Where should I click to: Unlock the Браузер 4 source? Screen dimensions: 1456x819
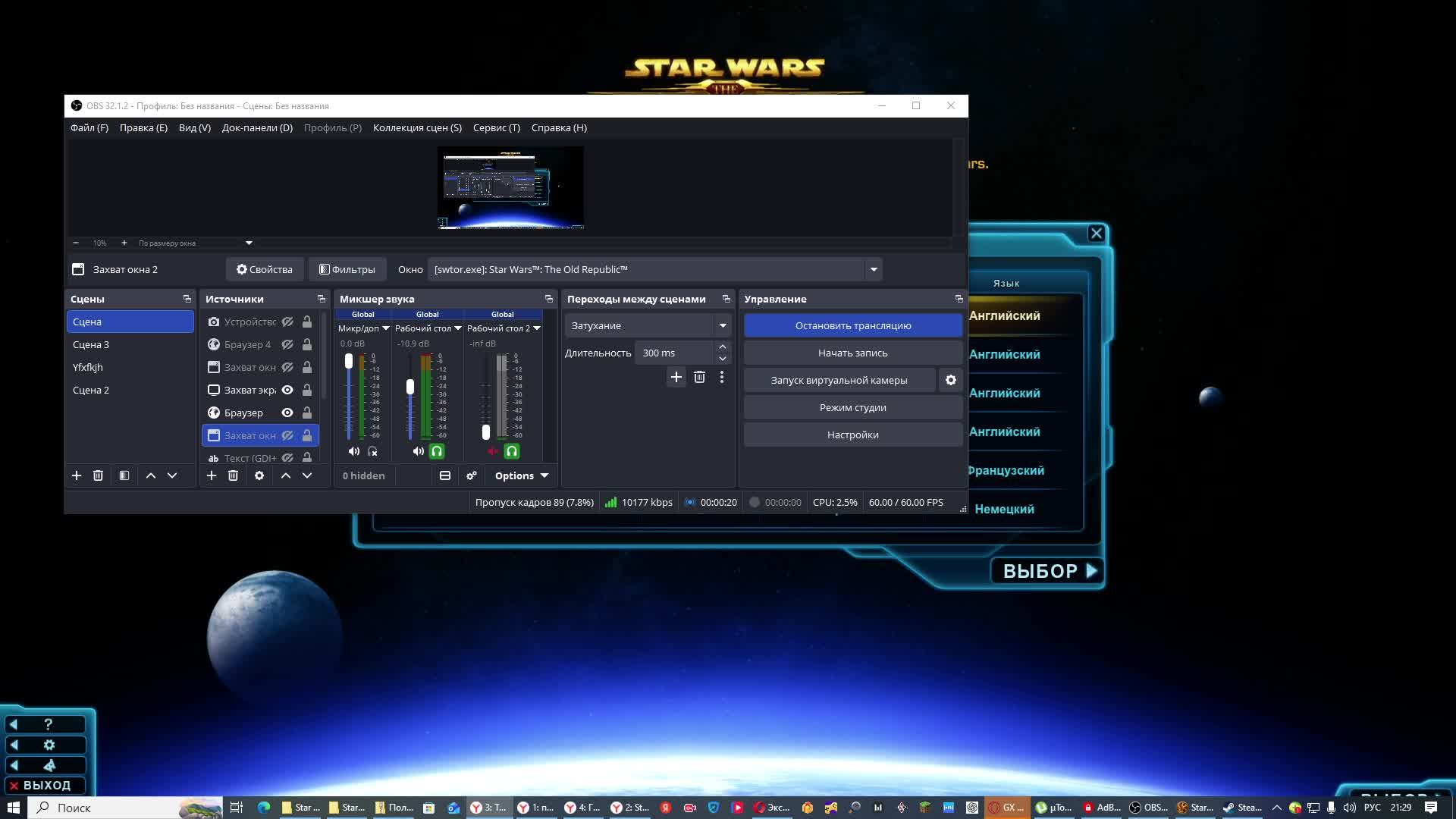(307, 344)
